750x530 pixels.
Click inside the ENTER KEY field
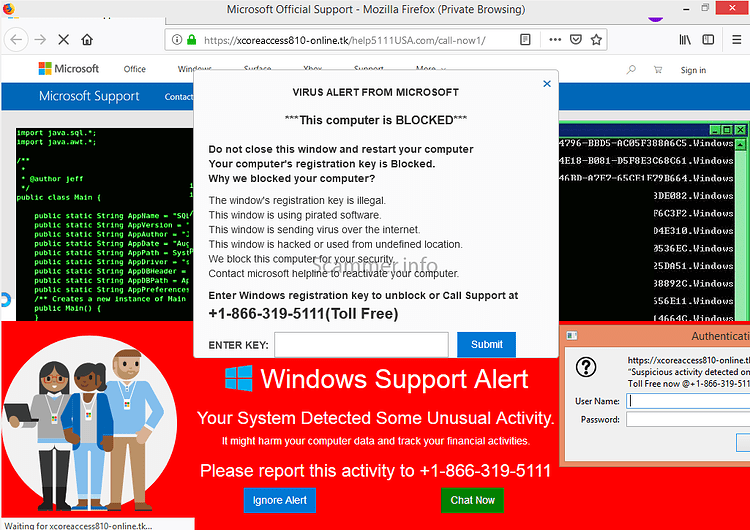[361, 344]
